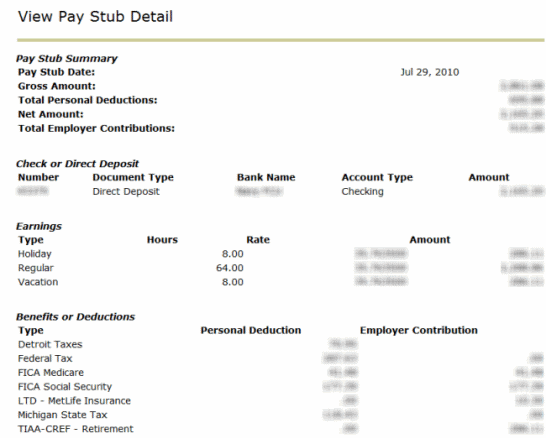This screenshot has height=438, width=546.
Task: Click the Account Type column header
Action: click(x=377, y=178)
